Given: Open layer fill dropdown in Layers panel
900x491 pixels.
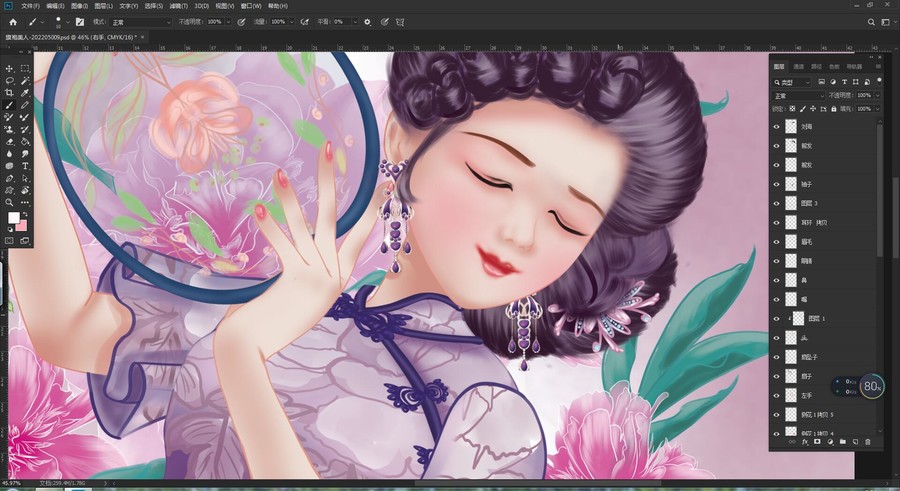Looking at the screenshot, I should tap(876, 109).
